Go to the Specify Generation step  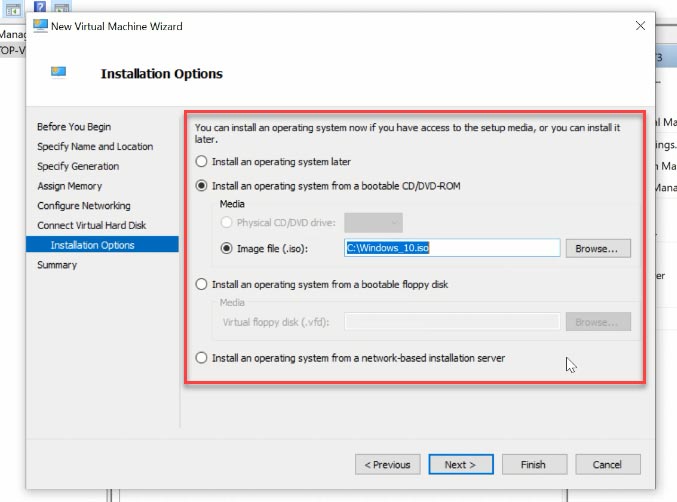point(78,166)
